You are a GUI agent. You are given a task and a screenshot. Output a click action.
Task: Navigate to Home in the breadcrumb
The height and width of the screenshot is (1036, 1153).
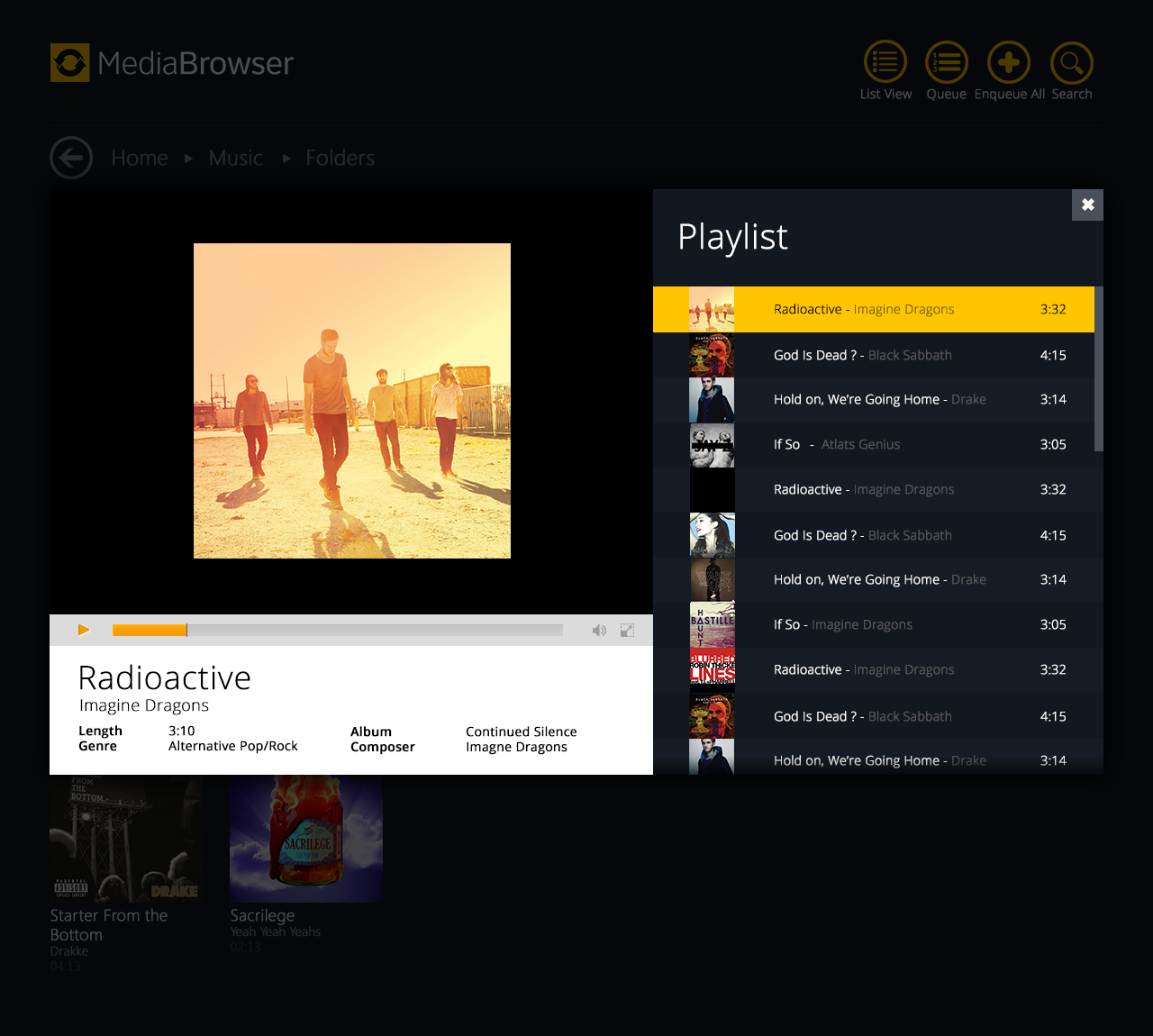pos(140,159)
